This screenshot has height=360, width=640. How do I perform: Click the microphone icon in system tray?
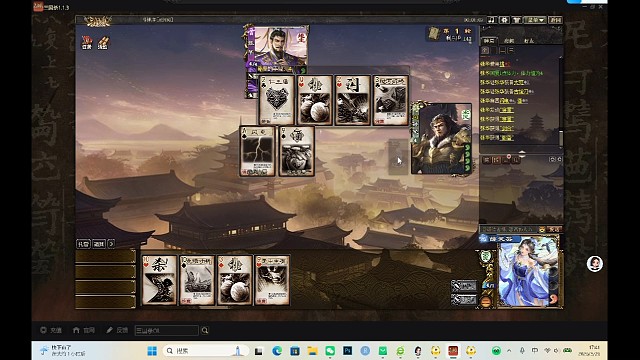(x=522, y=351)
